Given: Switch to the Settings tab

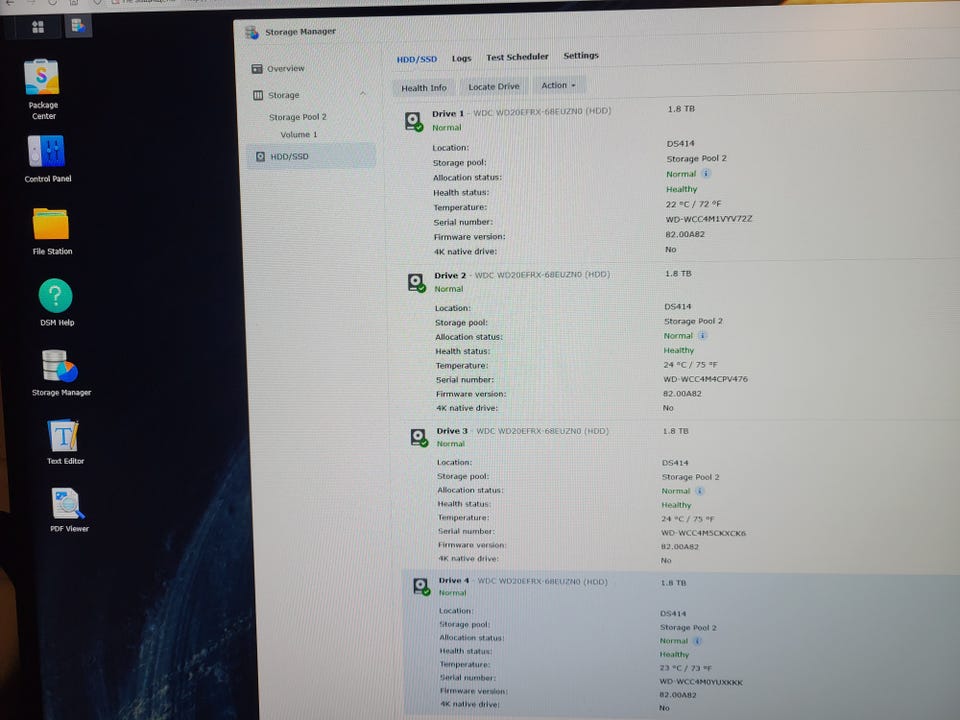Looking at the screenshot, I should [581, 56].
